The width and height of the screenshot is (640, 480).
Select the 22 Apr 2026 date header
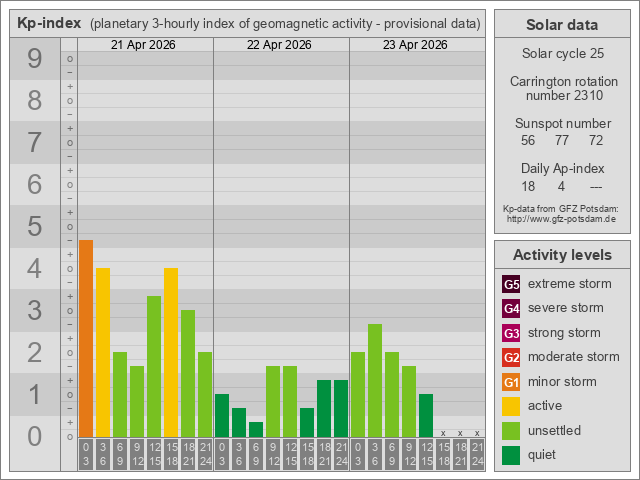pos(281,45)
